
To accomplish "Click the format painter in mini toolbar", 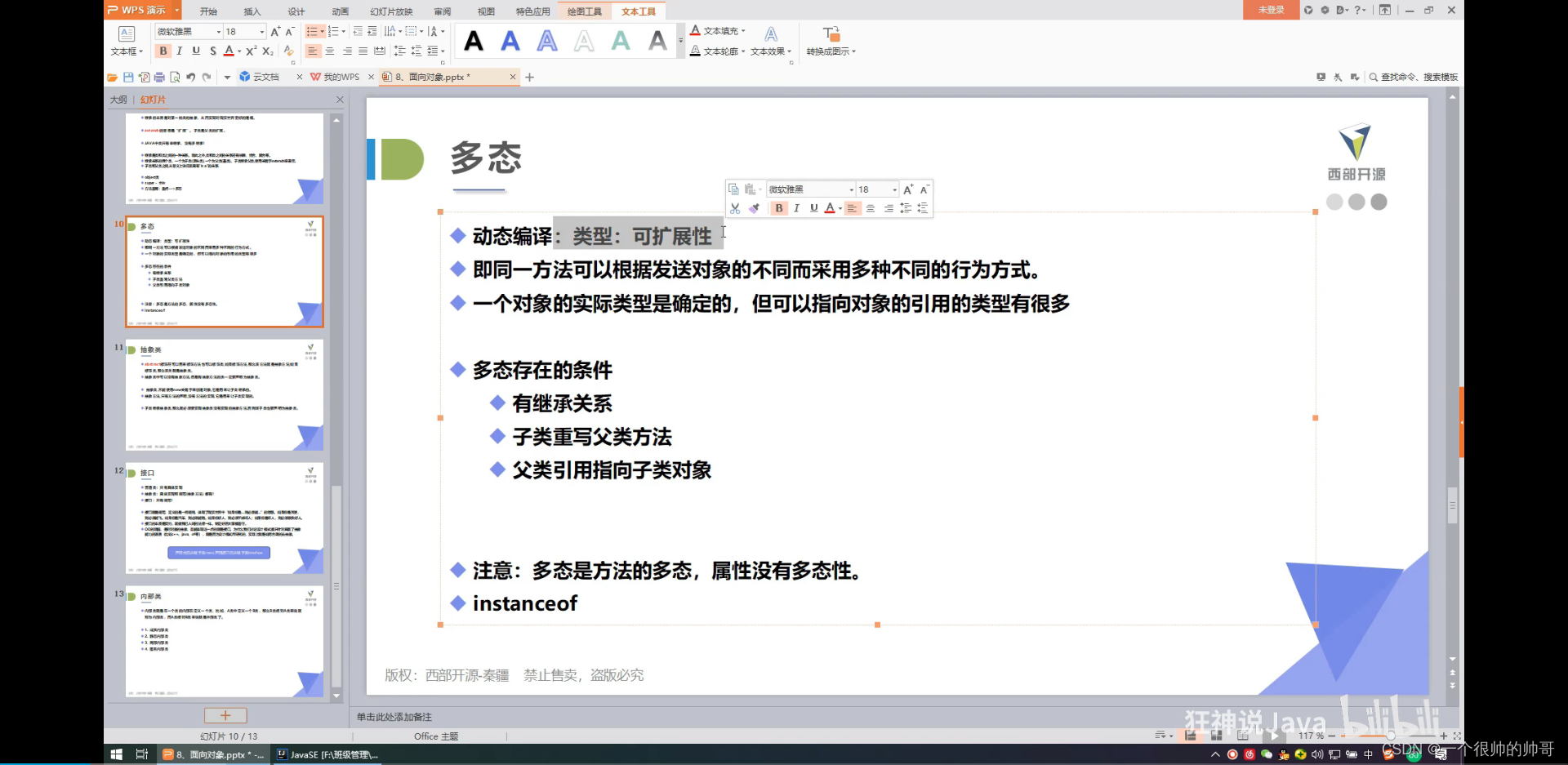I will [754, 208].
